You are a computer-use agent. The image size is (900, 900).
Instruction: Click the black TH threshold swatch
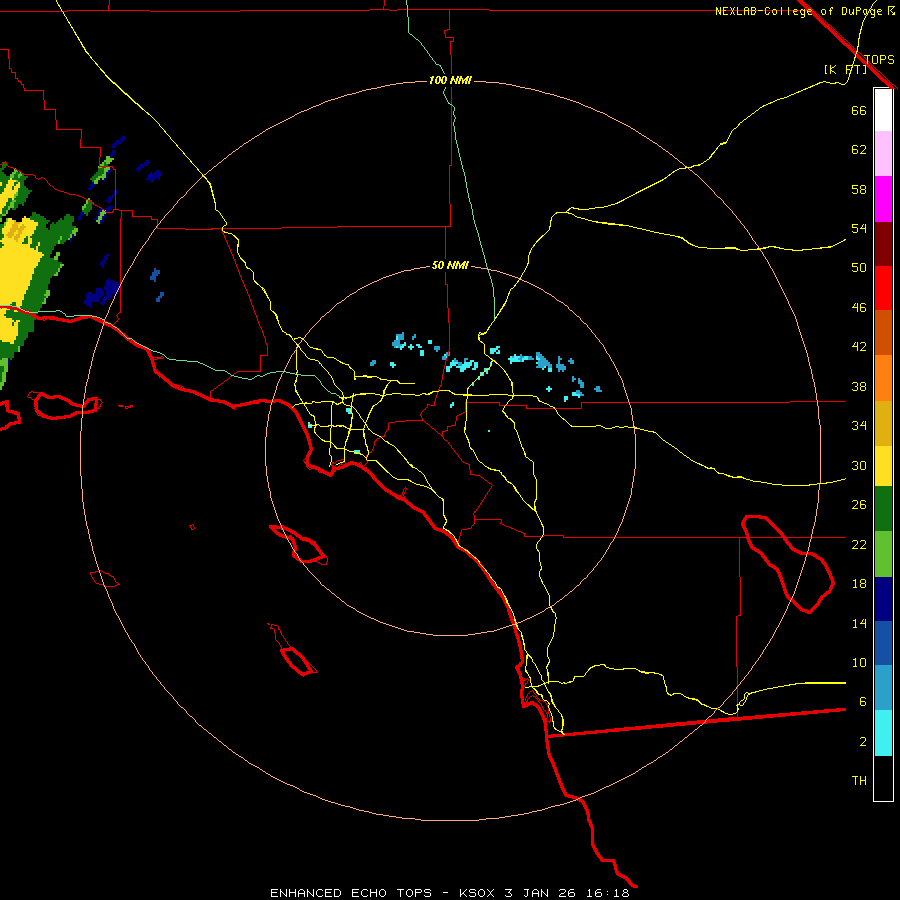click(x=883, y=778)
